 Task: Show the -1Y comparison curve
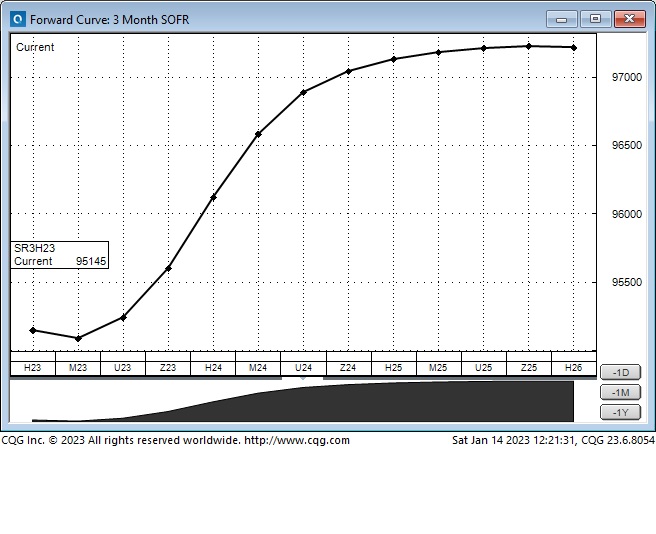click(x=620, y=412)
